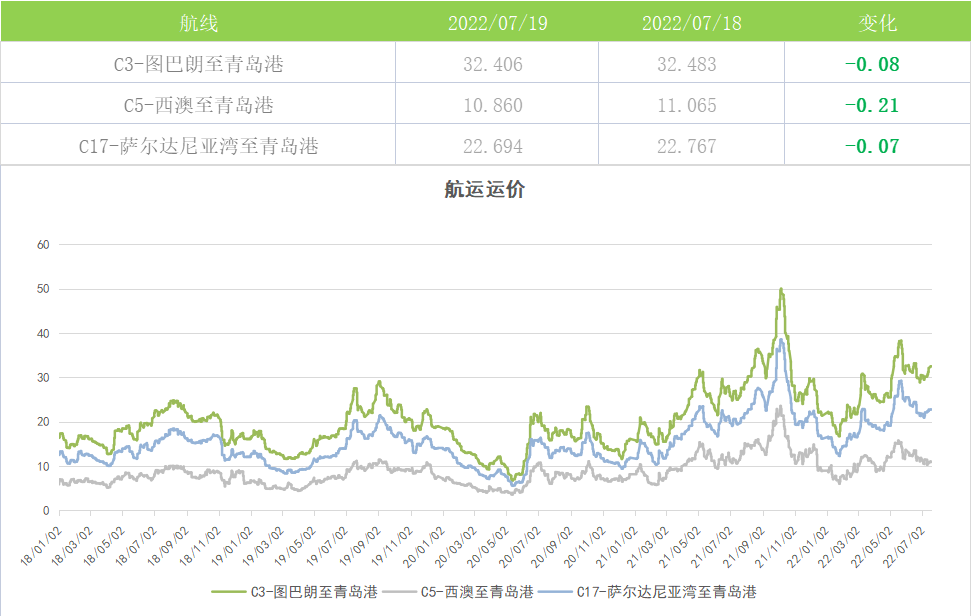971x616 pixels.
Task: Click the green peak near 50 on chart
Action: tap(781, 290)
